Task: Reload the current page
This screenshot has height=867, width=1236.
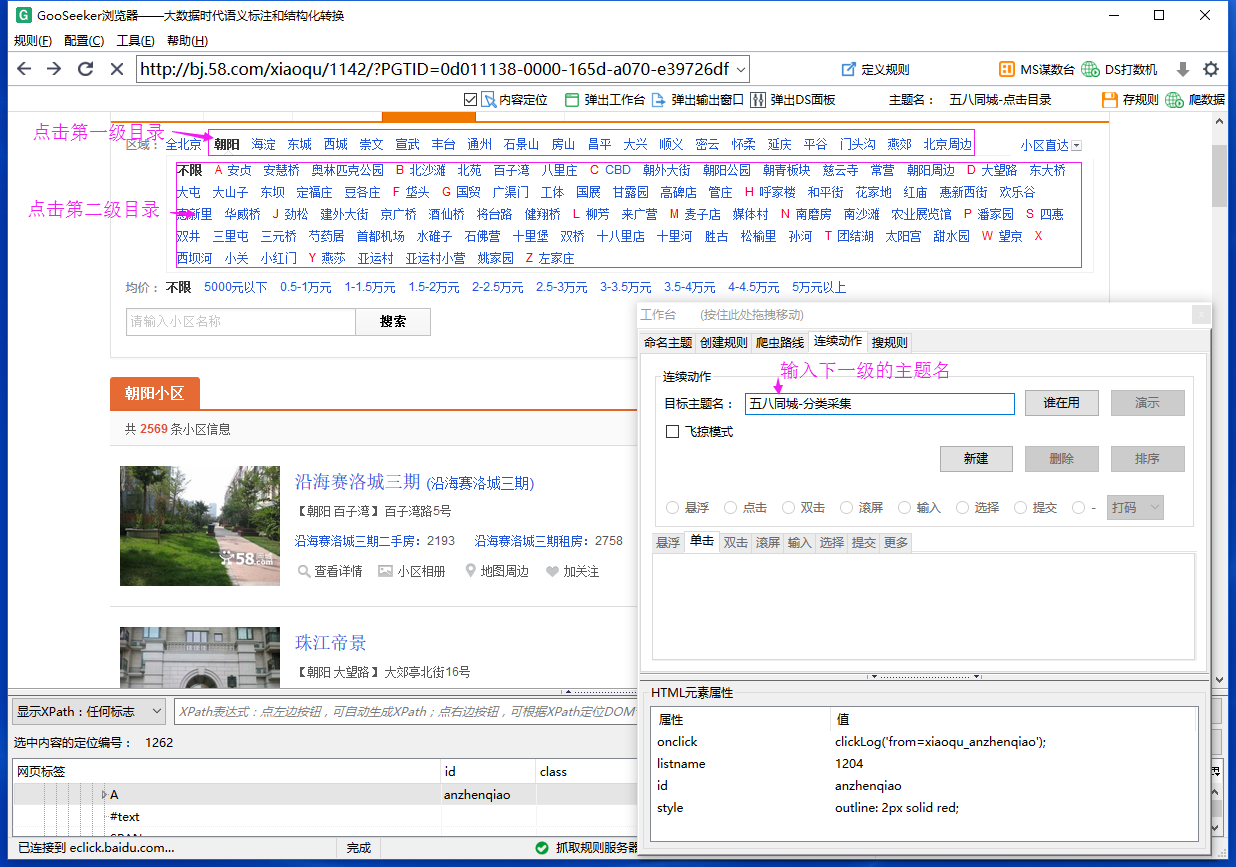Action: tap(85, 69)
